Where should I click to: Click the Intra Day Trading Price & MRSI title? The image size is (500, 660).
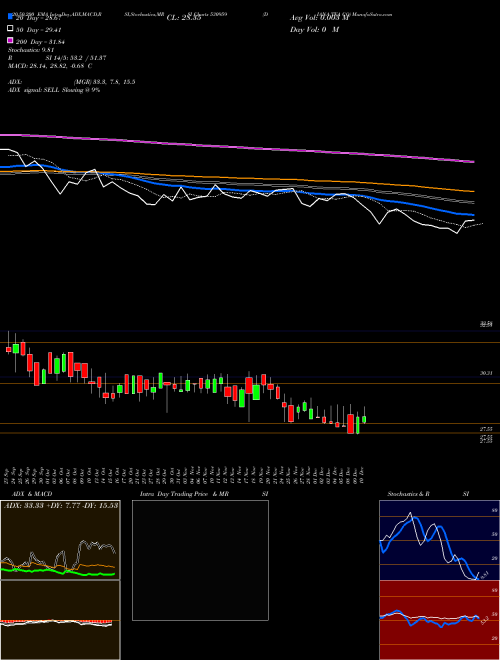point(204,494)
